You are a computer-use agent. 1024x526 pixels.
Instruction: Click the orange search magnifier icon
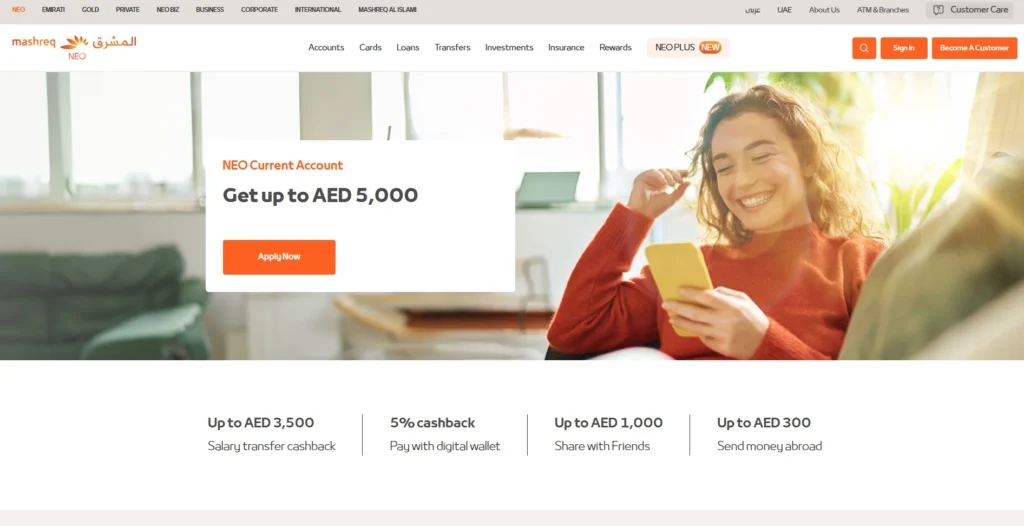863,48
